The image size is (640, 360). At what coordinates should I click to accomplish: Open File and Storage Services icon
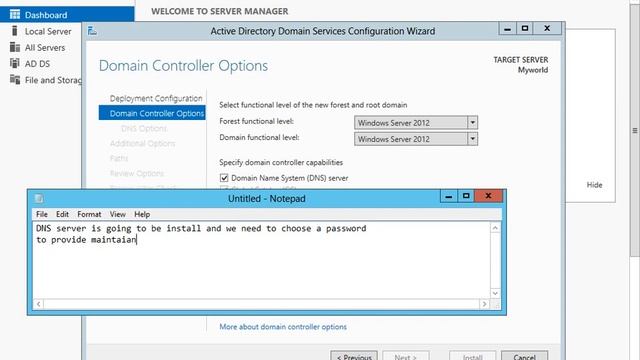point(15,80)
